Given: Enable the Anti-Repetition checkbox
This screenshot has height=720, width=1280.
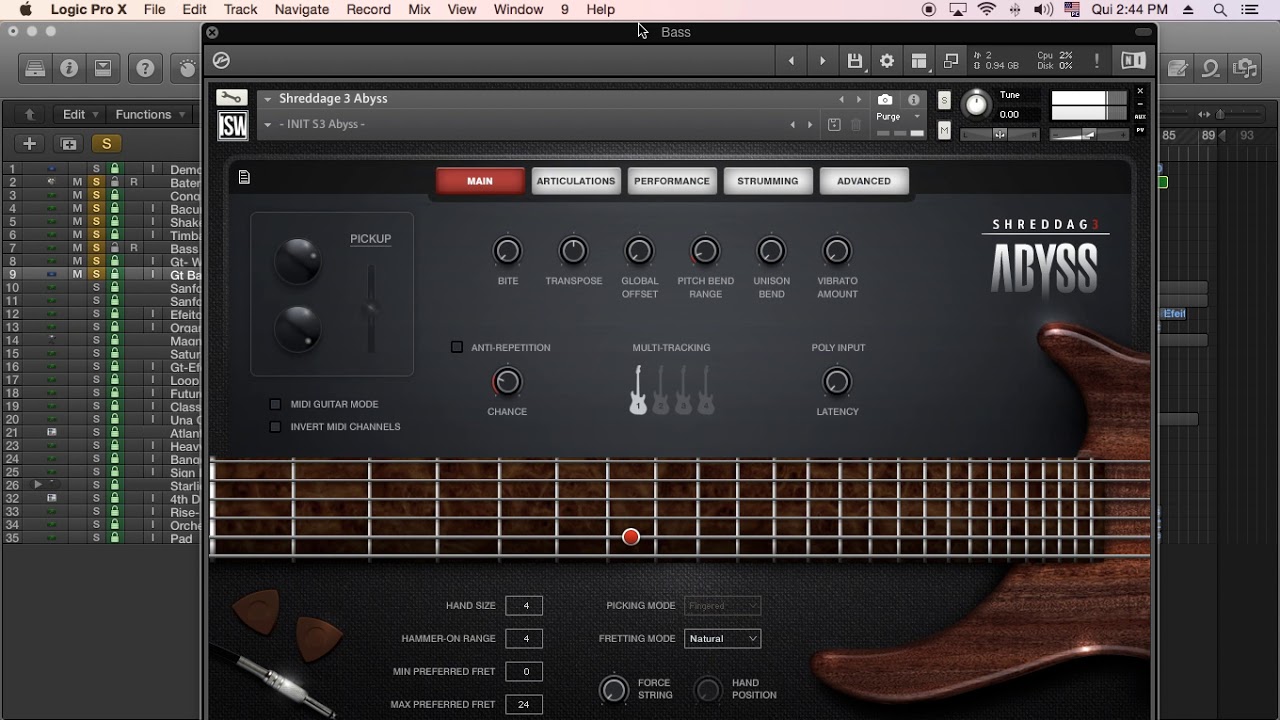Looking at the screenshot, I should point(457,347).
